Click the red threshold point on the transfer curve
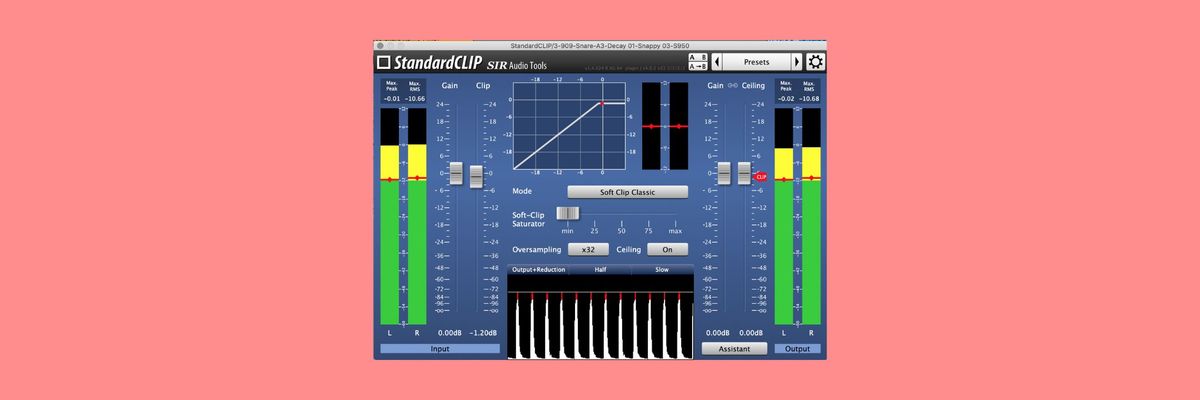Viewport: 1200px width, 400px height. point(602,103)
